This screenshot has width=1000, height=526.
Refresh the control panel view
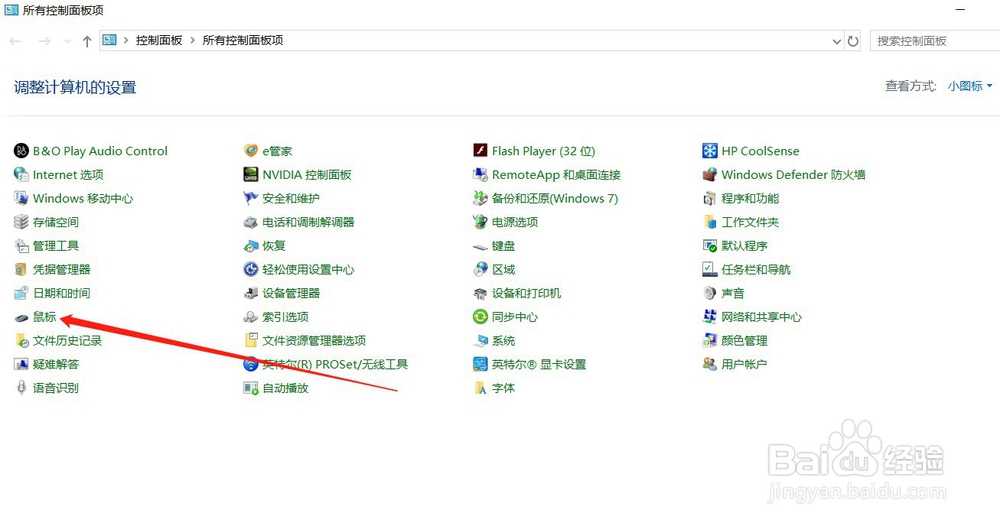853,41
